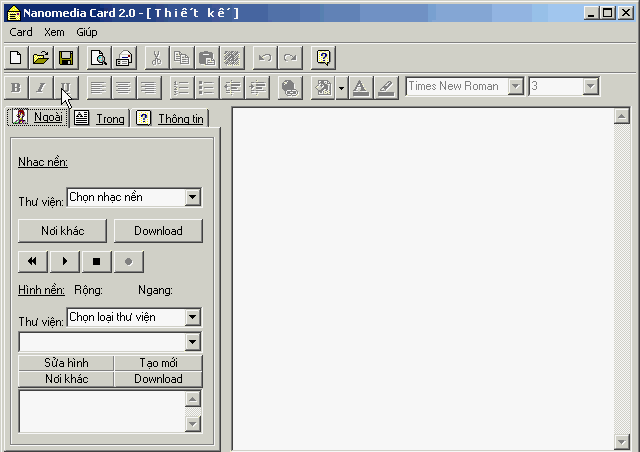This screenshot has height=452, width=640.
Task: Click the Download button under Hình nền
Action: [x=158, y=379]
